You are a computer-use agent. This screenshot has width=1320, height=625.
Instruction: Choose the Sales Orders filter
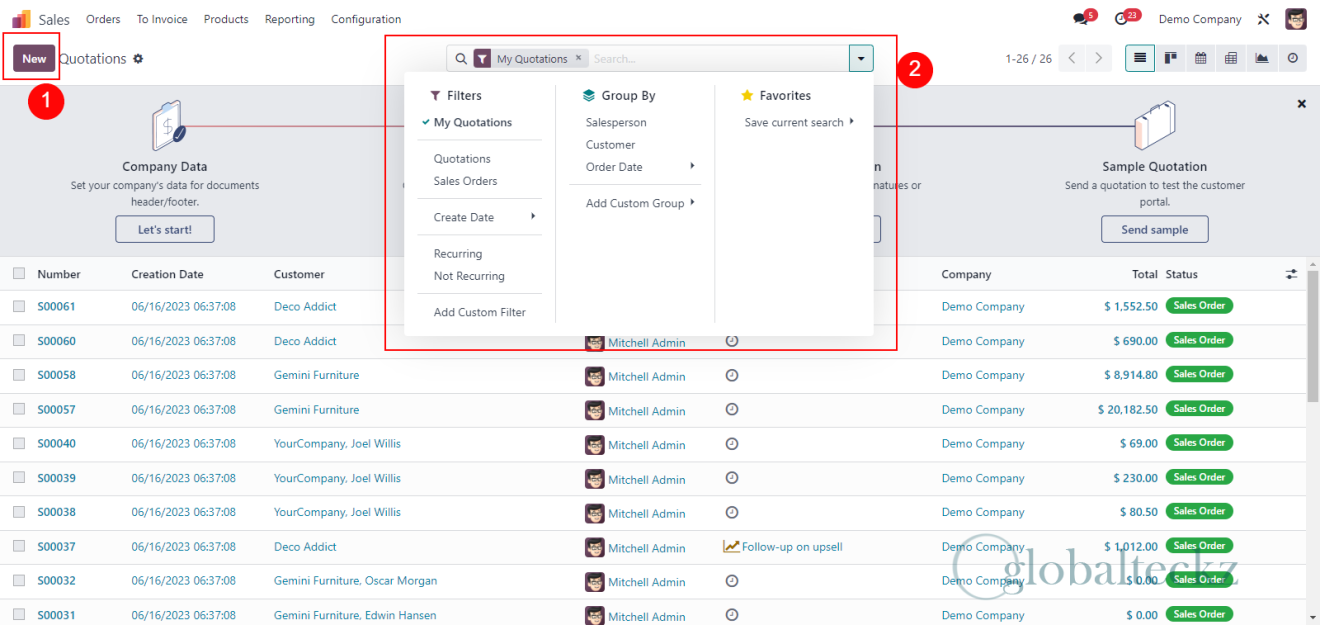[465, 181]
